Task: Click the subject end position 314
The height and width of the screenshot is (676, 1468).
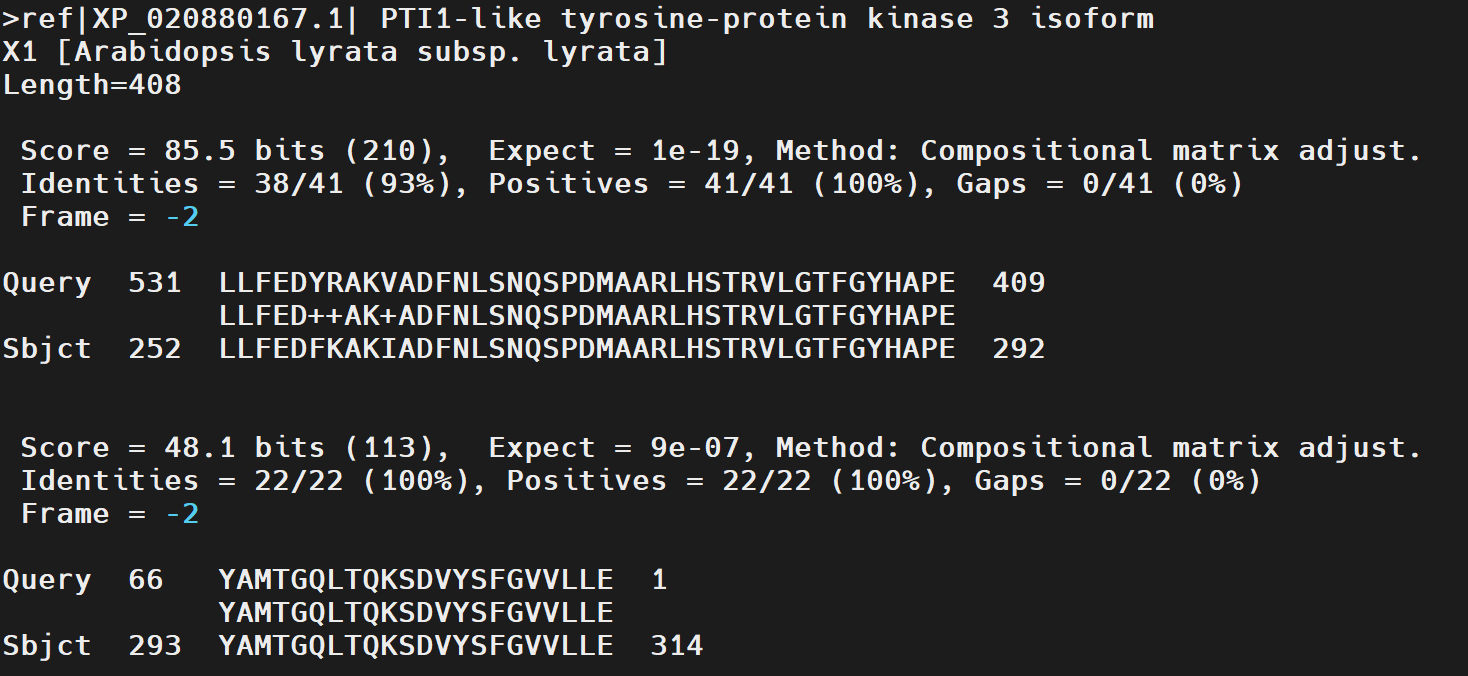Action: (676, 646)
